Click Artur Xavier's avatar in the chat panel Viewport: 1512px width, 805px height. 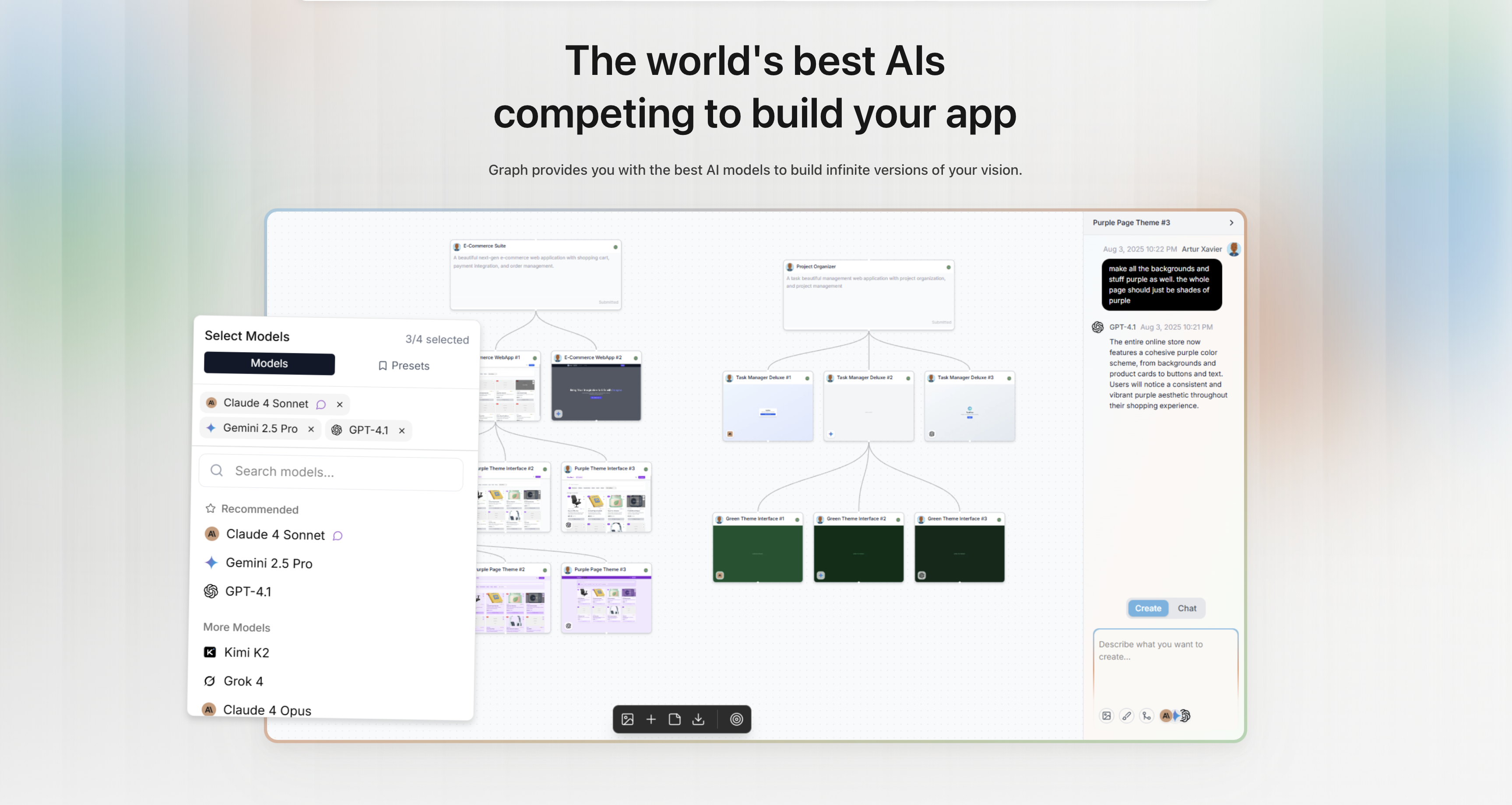(x=1234, y=249)
